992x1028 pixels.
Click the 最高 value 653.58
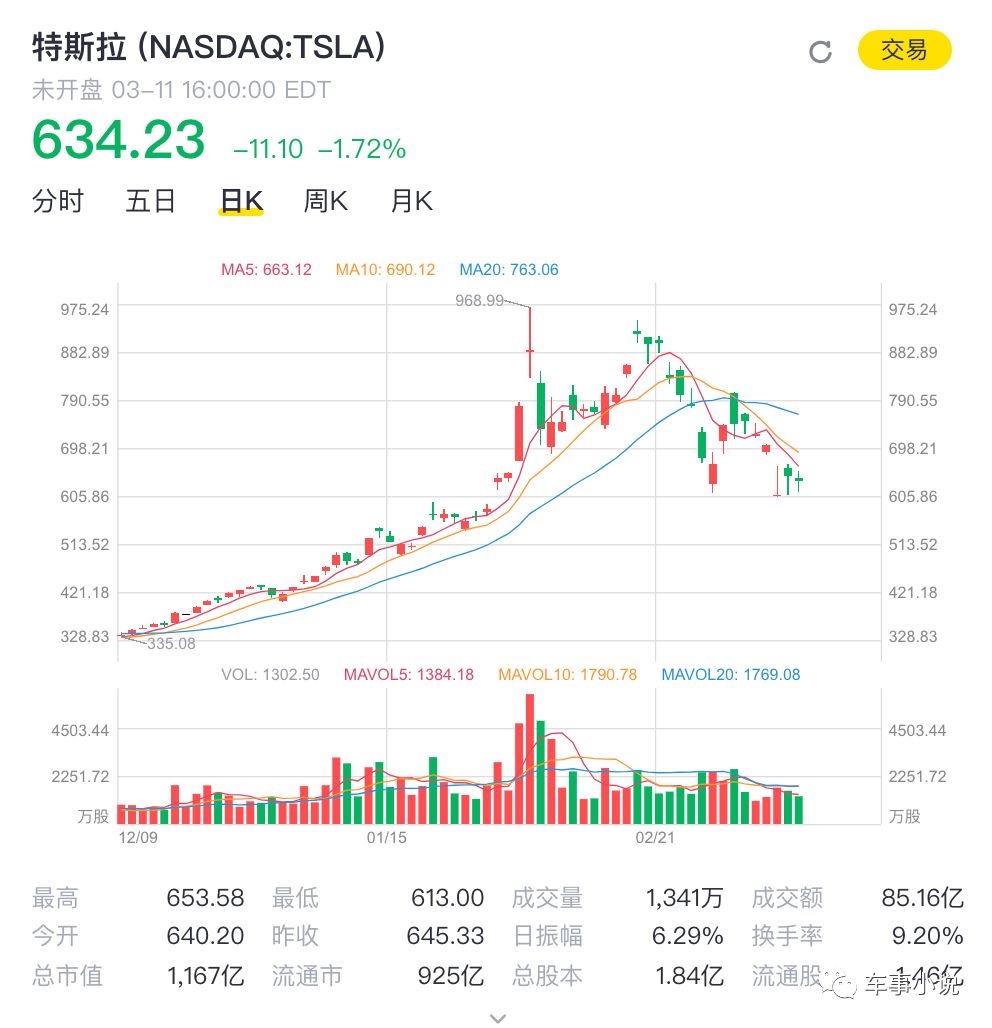click(x=205, y=898)
